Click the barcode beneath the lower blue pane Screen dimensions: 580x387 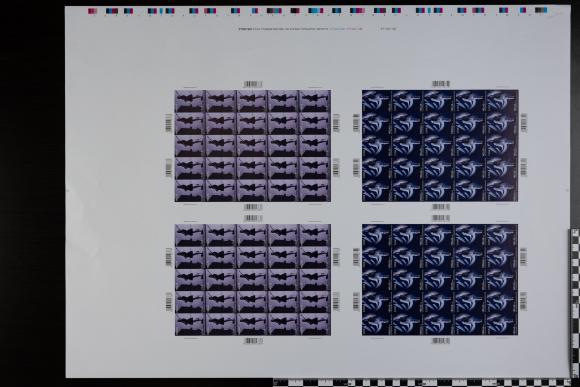(441, 341)
